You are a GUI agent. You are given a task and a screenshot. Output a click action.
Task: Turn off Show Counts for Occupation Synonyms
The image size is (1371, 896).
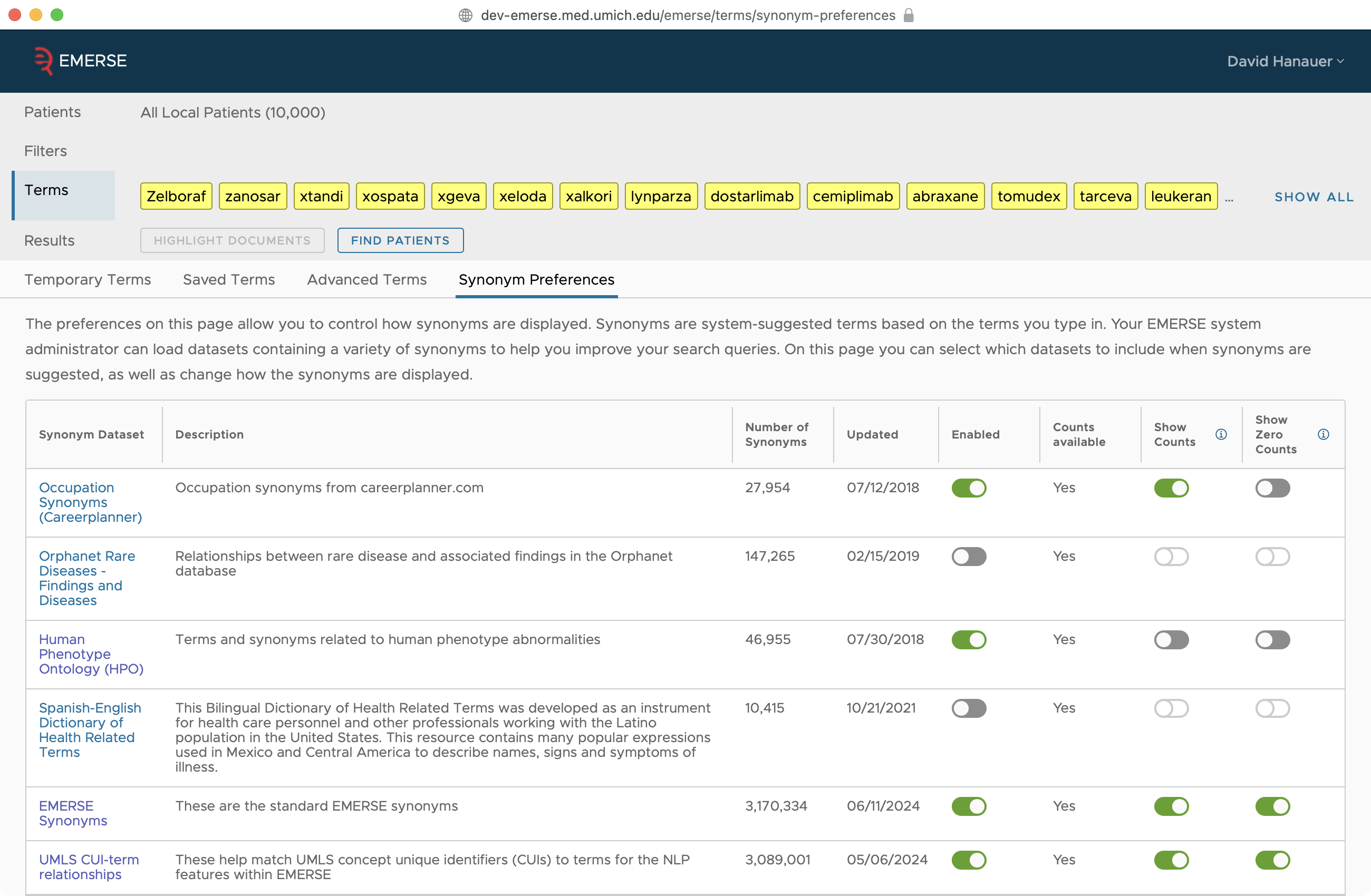coord(1171,488)
